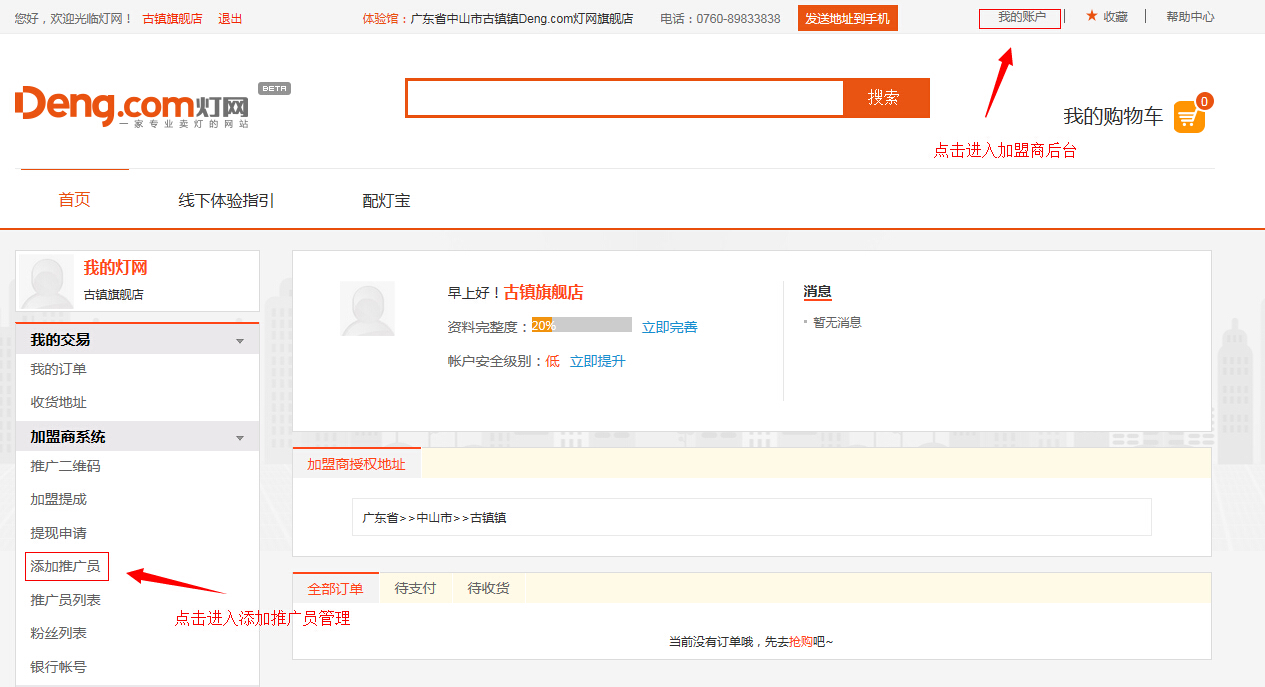Open 银行帐号 in the sidebar

tap(58, 666)
